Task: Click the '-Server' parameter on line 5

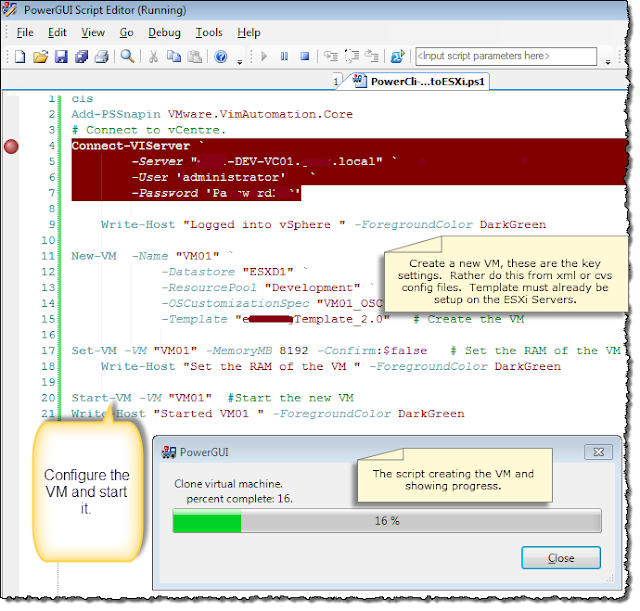Action: click(x=157, y=162)
